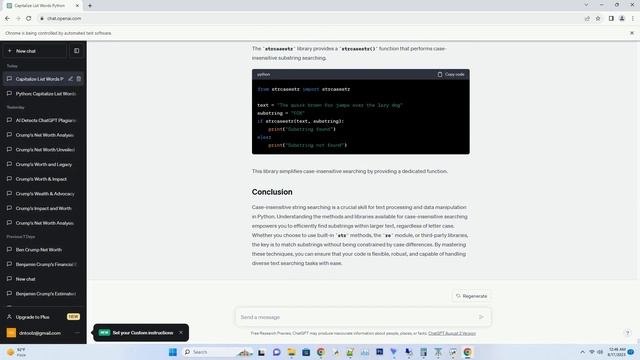Open the weather widget on taskbar
The width and height of the screenshot is (640, 360).
tap(16, 352)
